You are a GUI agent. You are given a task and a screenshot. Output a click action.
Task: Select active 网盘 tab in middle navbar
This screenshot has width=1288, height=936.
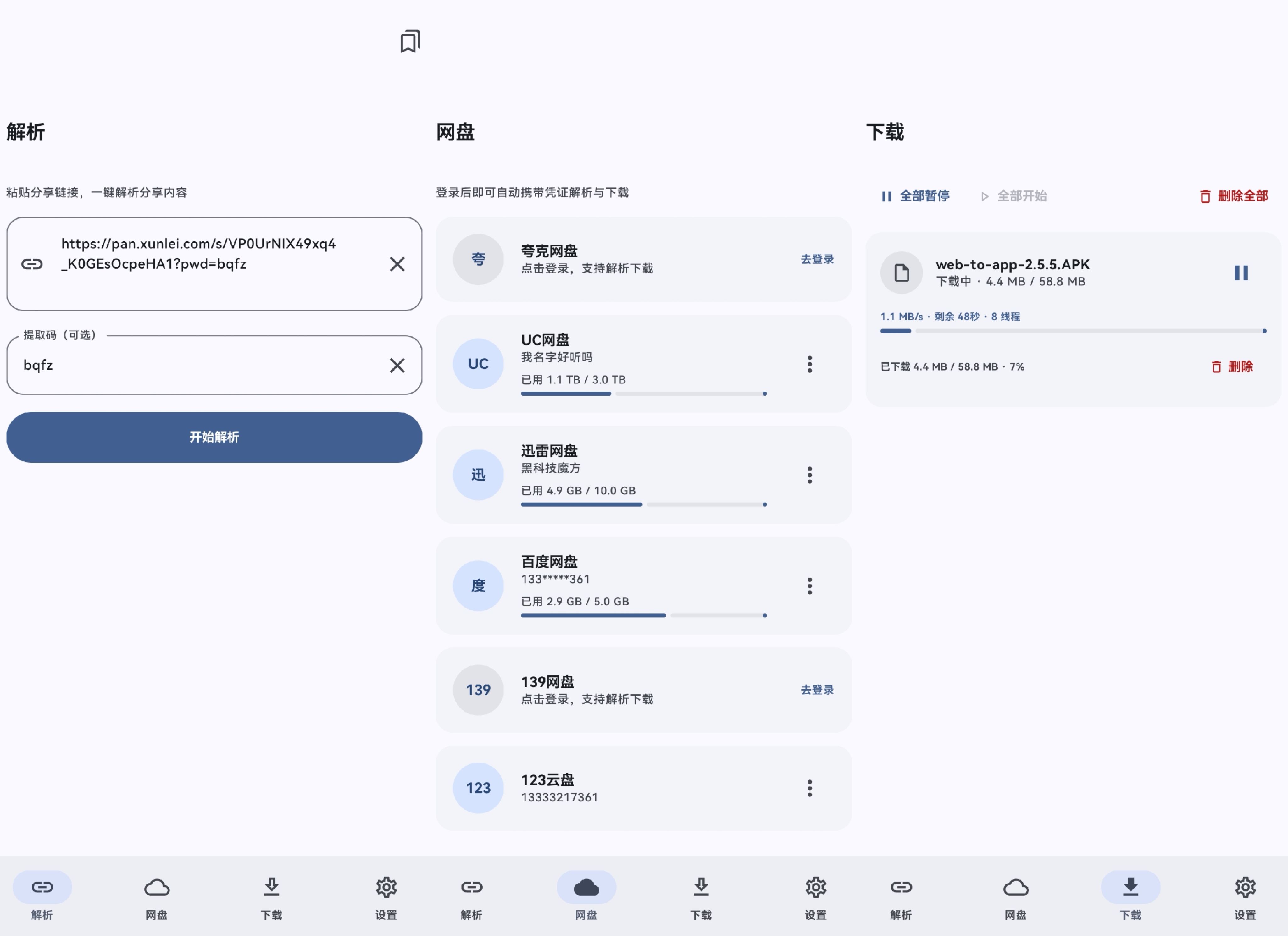(586, 896)
